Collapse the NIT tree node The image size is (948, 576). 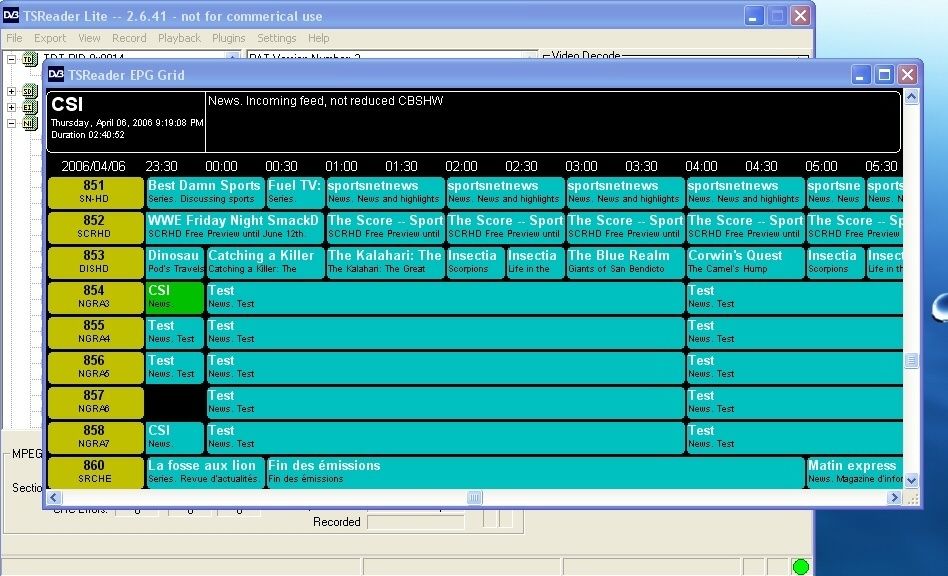coord(11,123)
